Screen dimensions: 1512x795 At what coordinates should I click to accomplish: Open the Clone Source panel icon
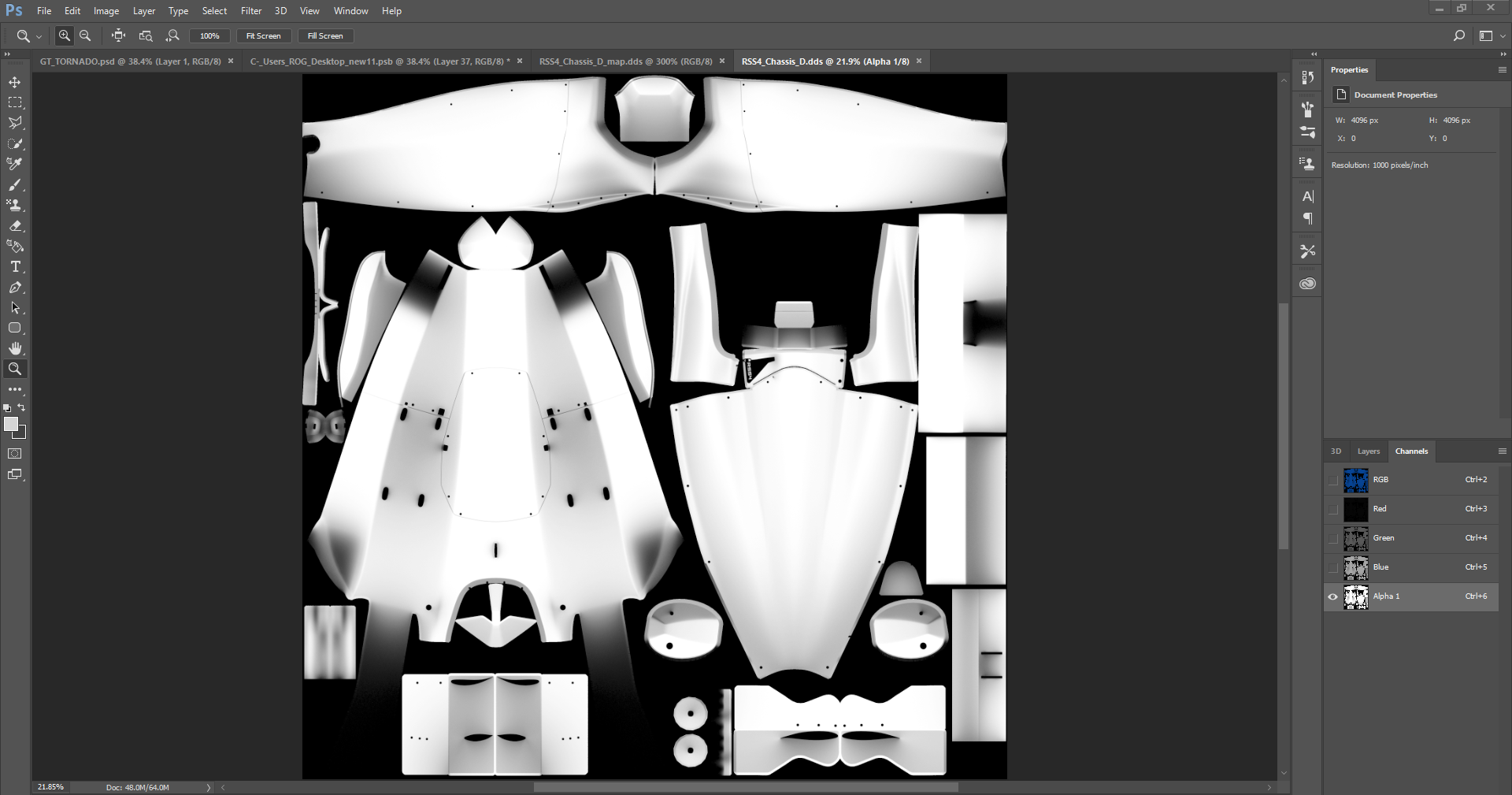pos(1308,164)
